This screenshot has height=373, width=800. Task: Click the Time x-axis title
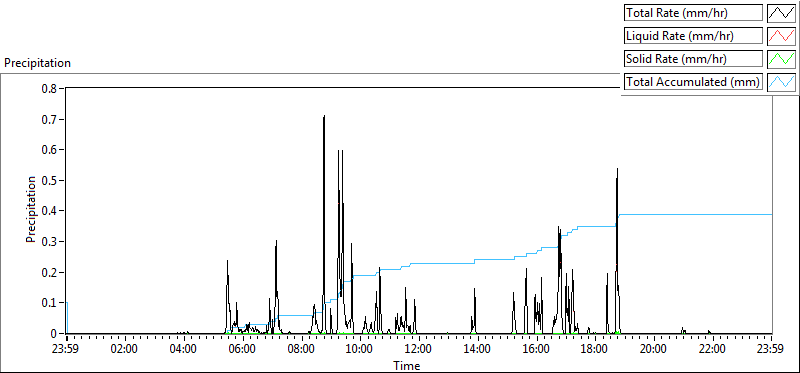click(407, 365)
